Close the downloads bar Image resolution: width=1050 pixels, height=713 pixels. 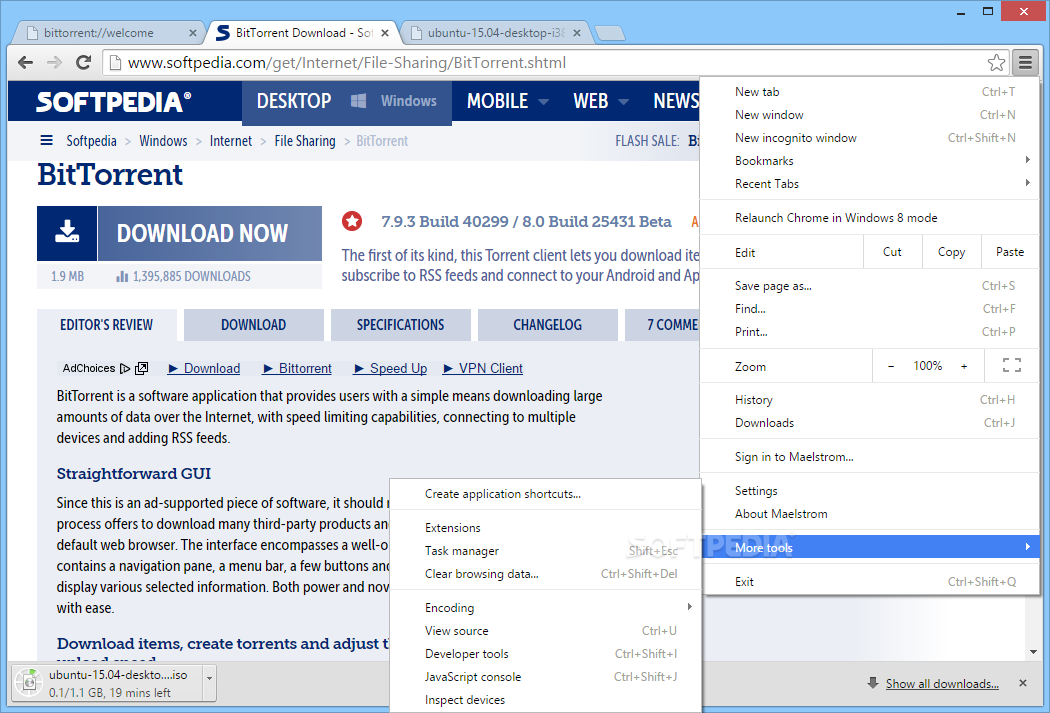pos(1023,683)
